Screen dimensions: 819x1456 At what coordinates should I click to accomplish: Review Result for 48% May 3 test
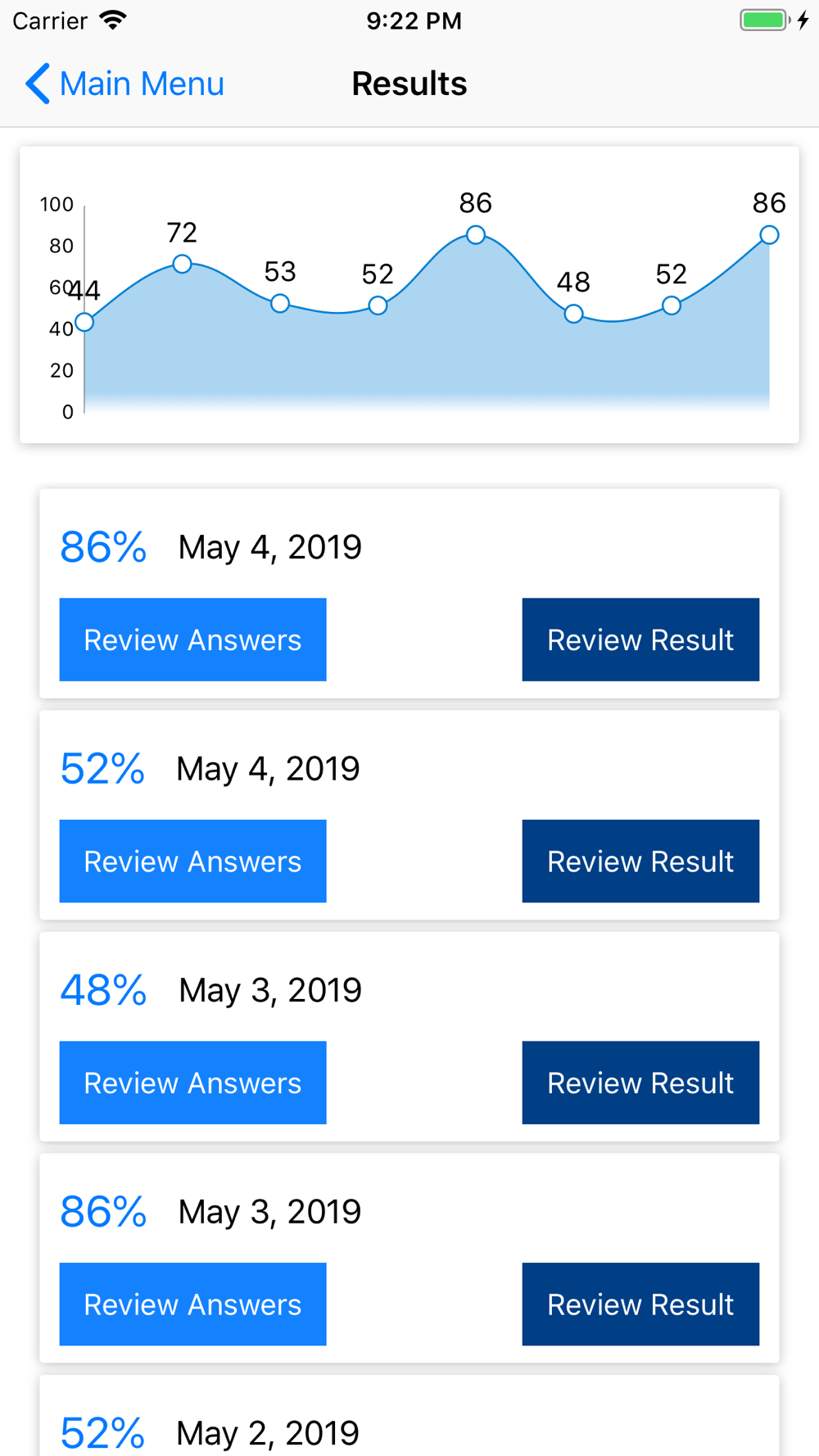coord(640,1083)
